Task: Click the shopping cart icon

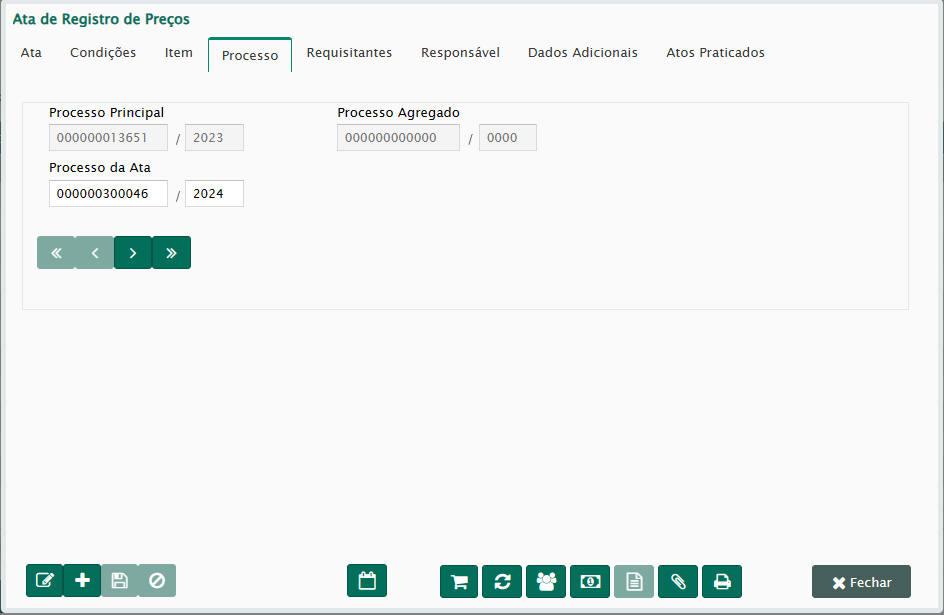Action: (459, 582)
